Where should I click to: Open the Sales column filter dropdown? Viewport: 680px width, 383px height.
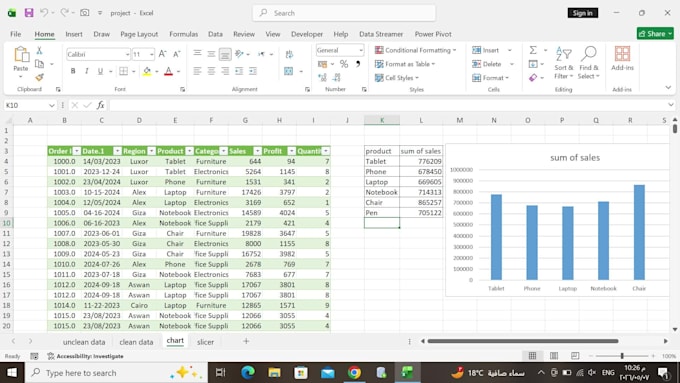[258, 151]
